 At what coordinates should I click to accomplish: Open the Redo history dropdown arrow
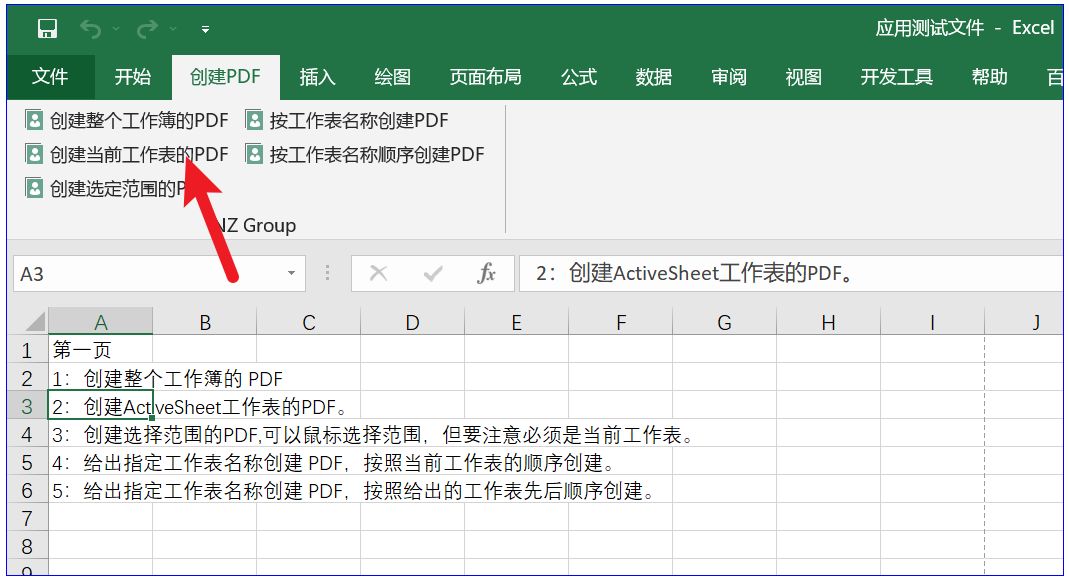click(173, 29)
